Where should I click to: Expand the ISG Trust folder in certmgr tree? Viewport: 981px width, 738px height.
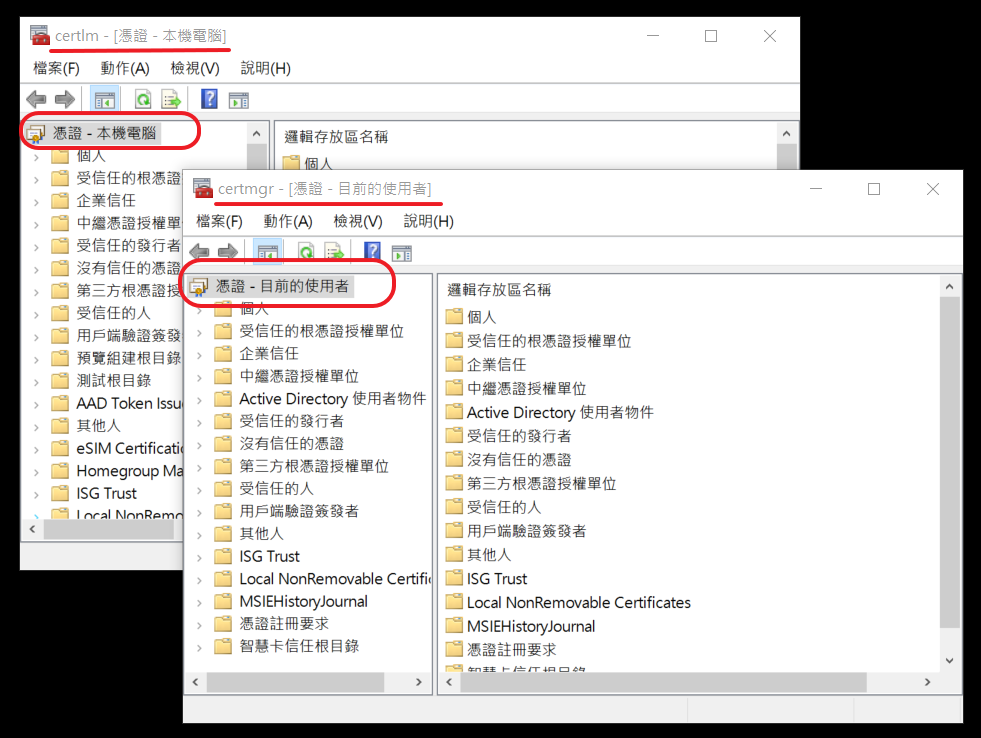point(200,557)
